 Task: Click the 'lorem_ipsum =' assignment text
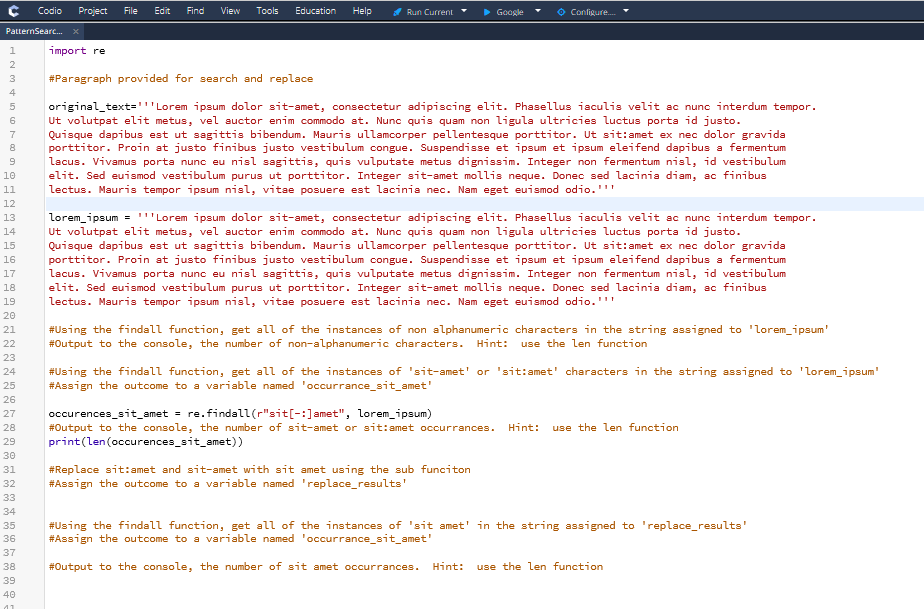pos(90,218)
